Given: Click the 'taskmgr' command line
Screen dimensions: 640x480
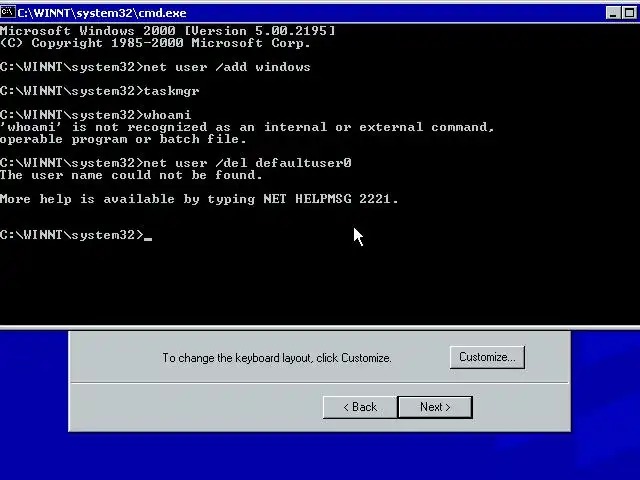Looking at the screenshot, I should tap(100, 91).
